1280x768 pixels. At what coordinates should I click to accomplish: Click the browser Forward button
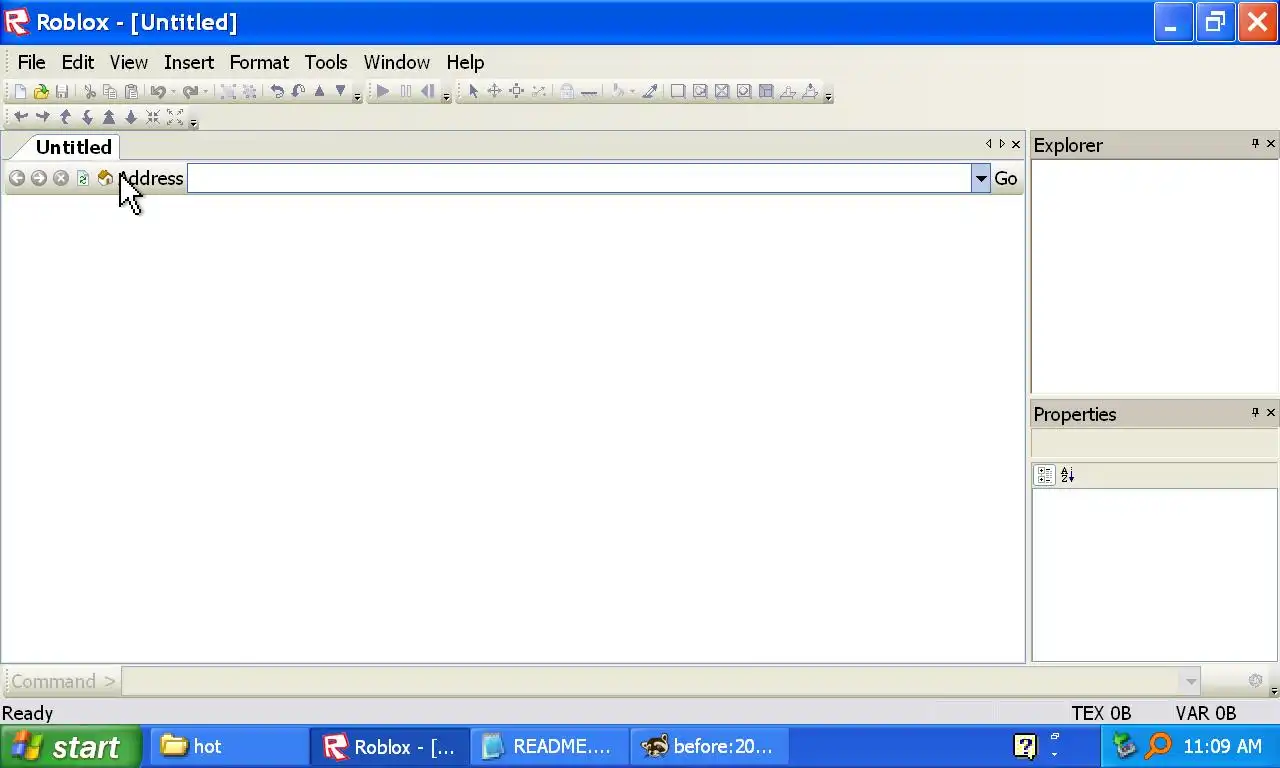(38, 178)
